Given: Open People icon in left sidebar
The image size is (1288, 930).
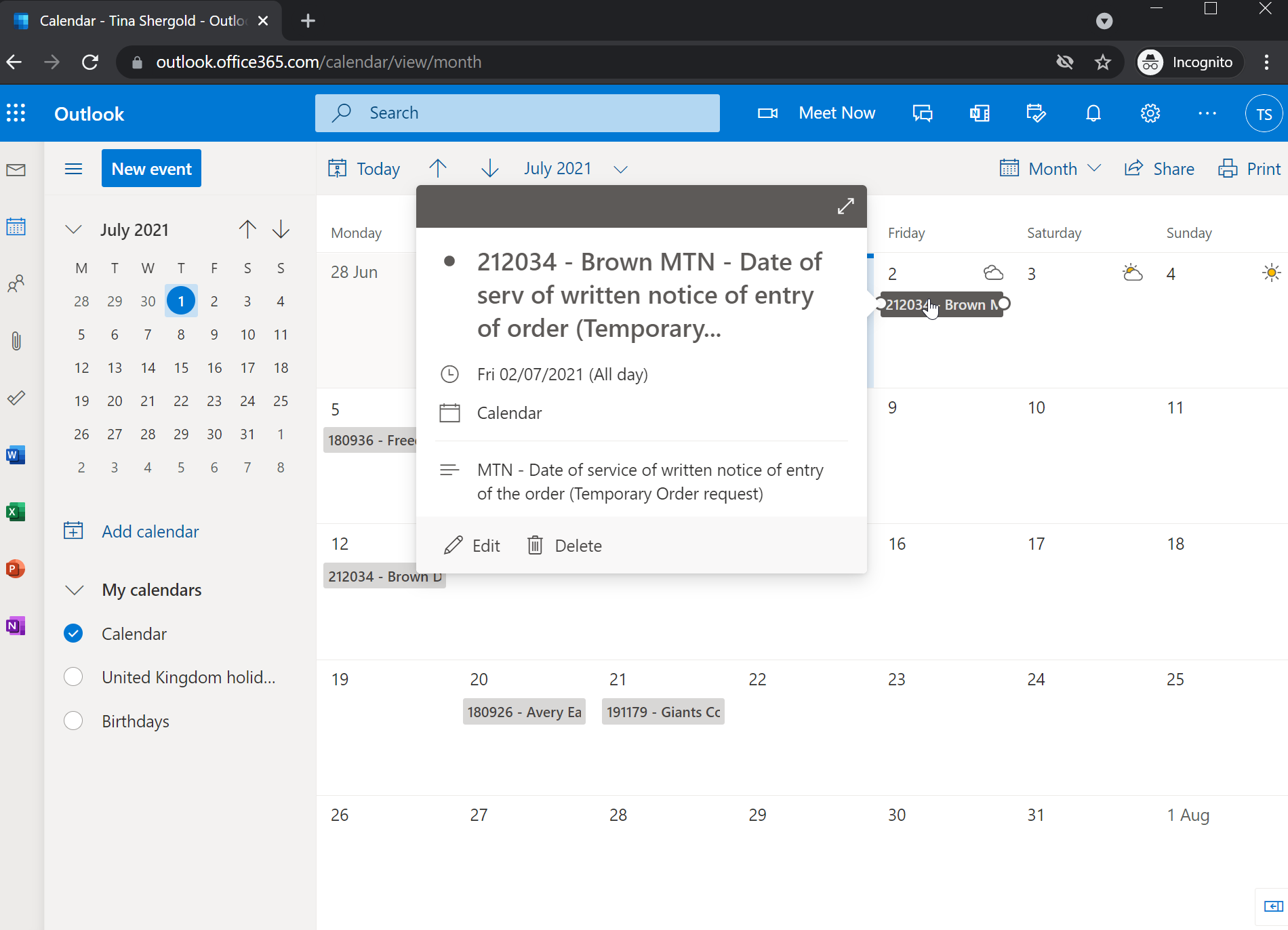Looking at the screenshot, I should coord(16,283).
